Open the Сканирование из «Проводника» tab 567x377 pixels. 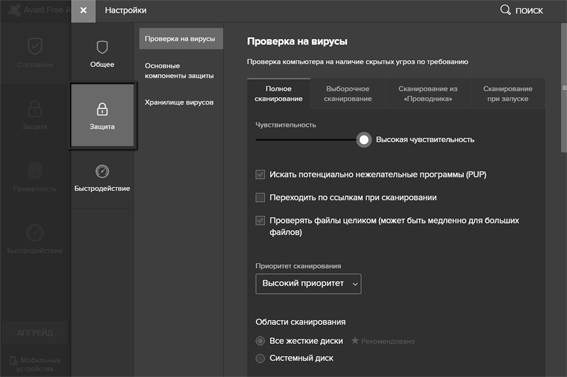coord(428,94)
